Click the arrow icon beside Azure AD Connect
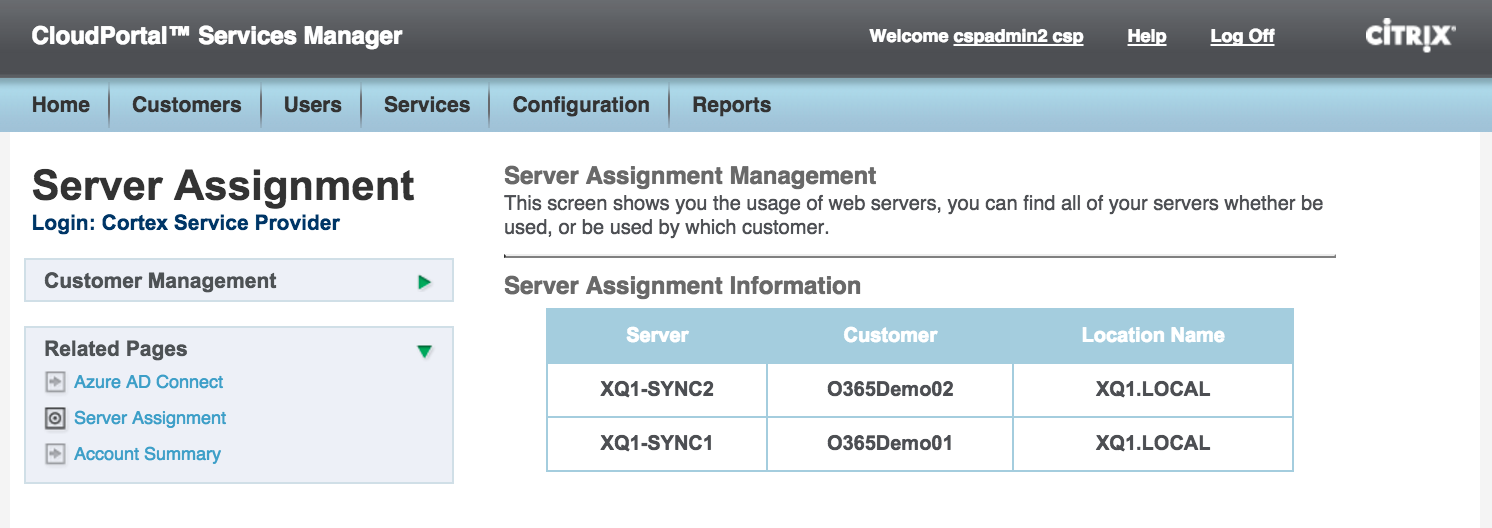 pyautogui.click(x=55, y=382)
